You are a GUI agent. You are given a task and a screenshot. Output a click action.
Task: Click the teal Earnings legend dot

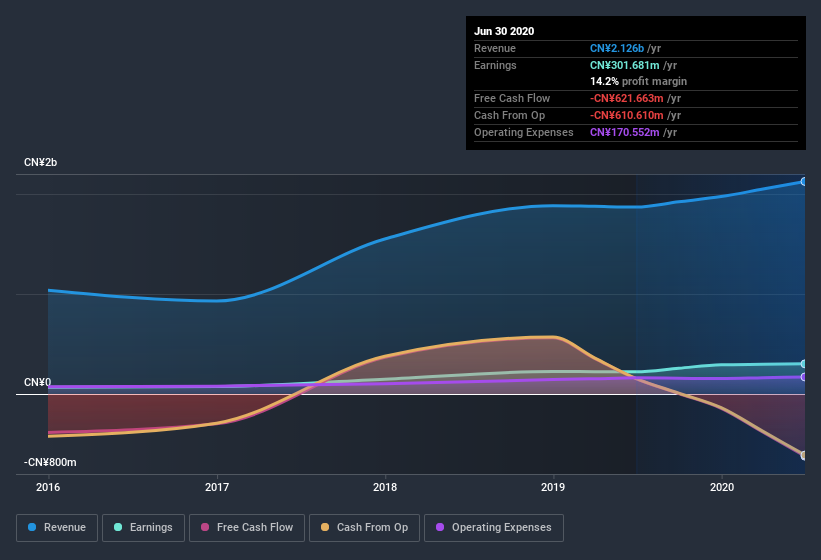click(x=118, y=527)
